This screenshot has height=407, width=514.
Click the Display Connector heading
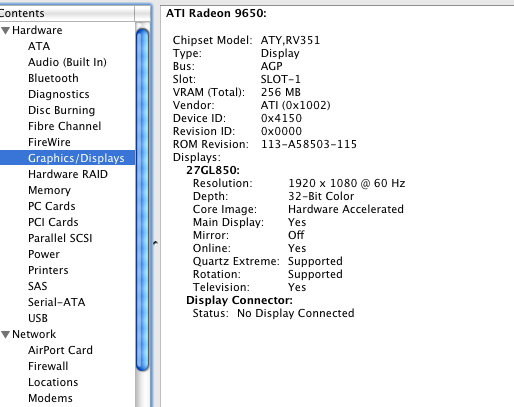point(239,300)
